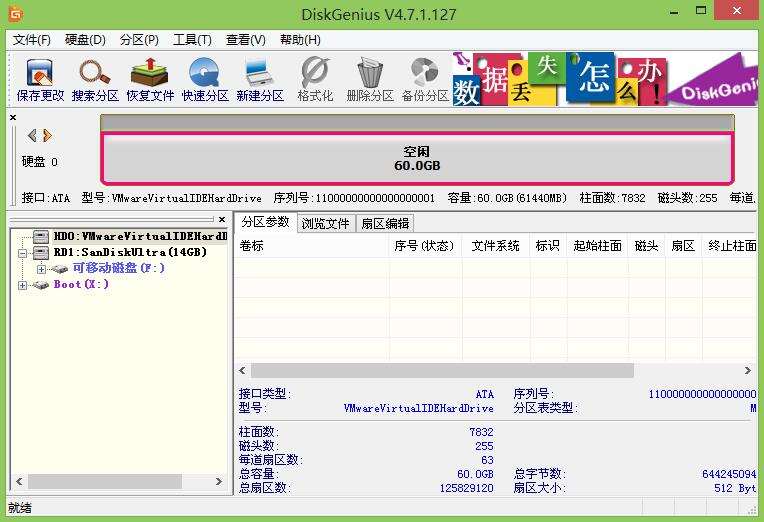
Task: Click the DiskGenius app icon in title bar
Action: point(16,14)
